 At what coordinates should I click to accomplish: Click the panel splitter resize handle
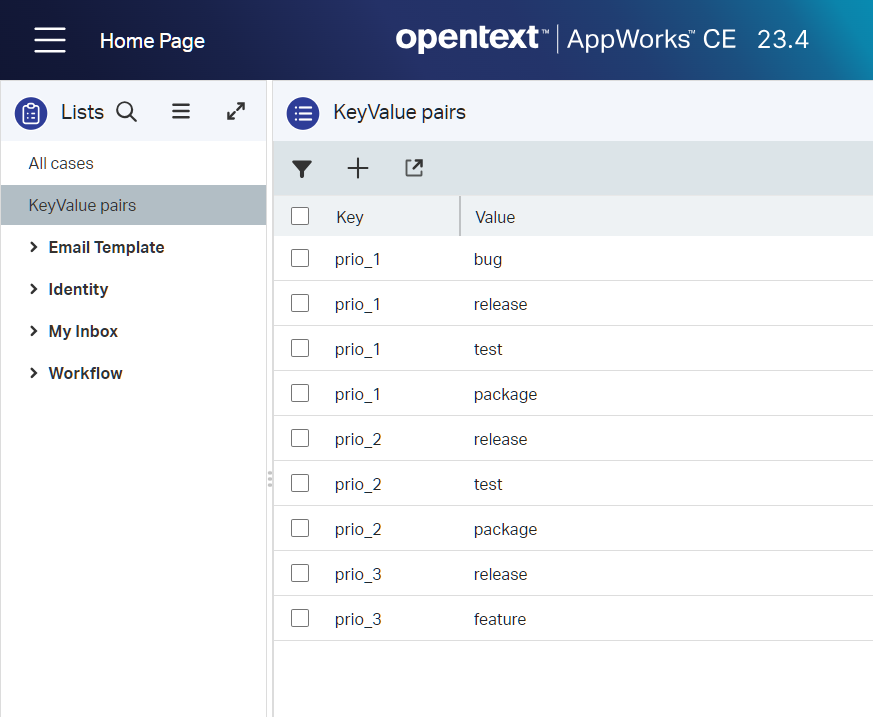point(269,480)
